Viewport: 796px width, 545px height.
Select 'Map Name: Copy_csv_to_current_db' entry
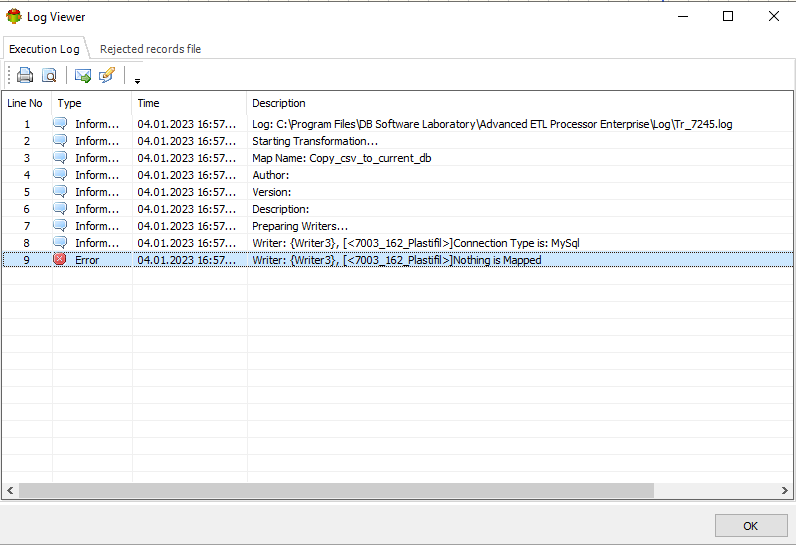click(342, 158)
